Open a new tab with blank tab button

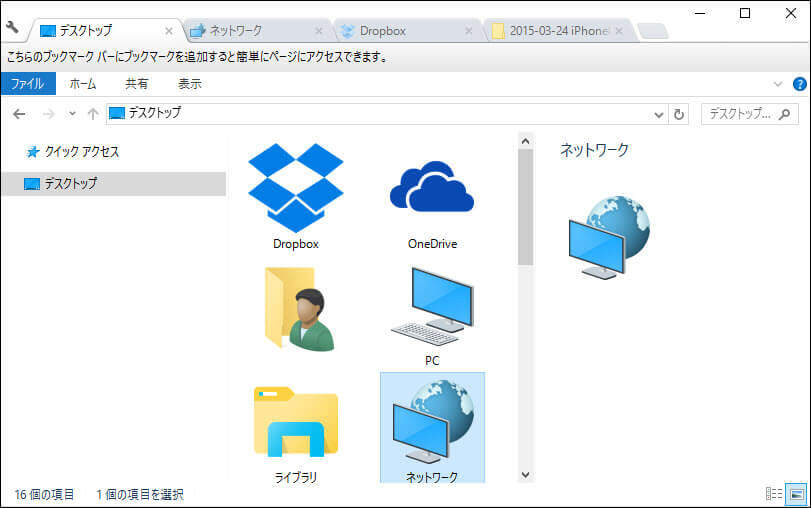coord(653,32)
